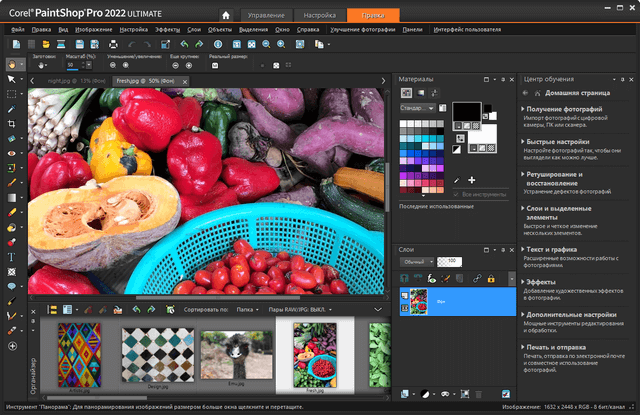Toggle visibility of the Фон layer
640x415 pixels.
click(x=407, y=297)
